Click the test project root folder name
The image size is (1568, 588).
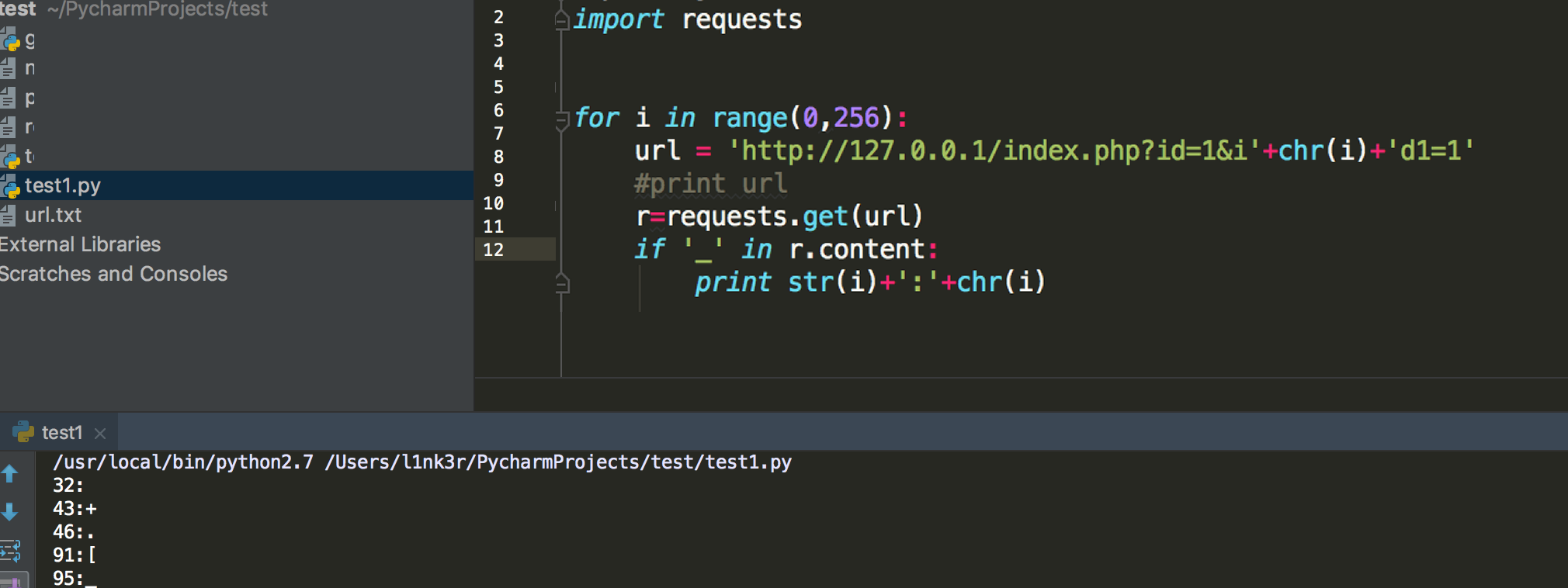[x=17, y=9]
